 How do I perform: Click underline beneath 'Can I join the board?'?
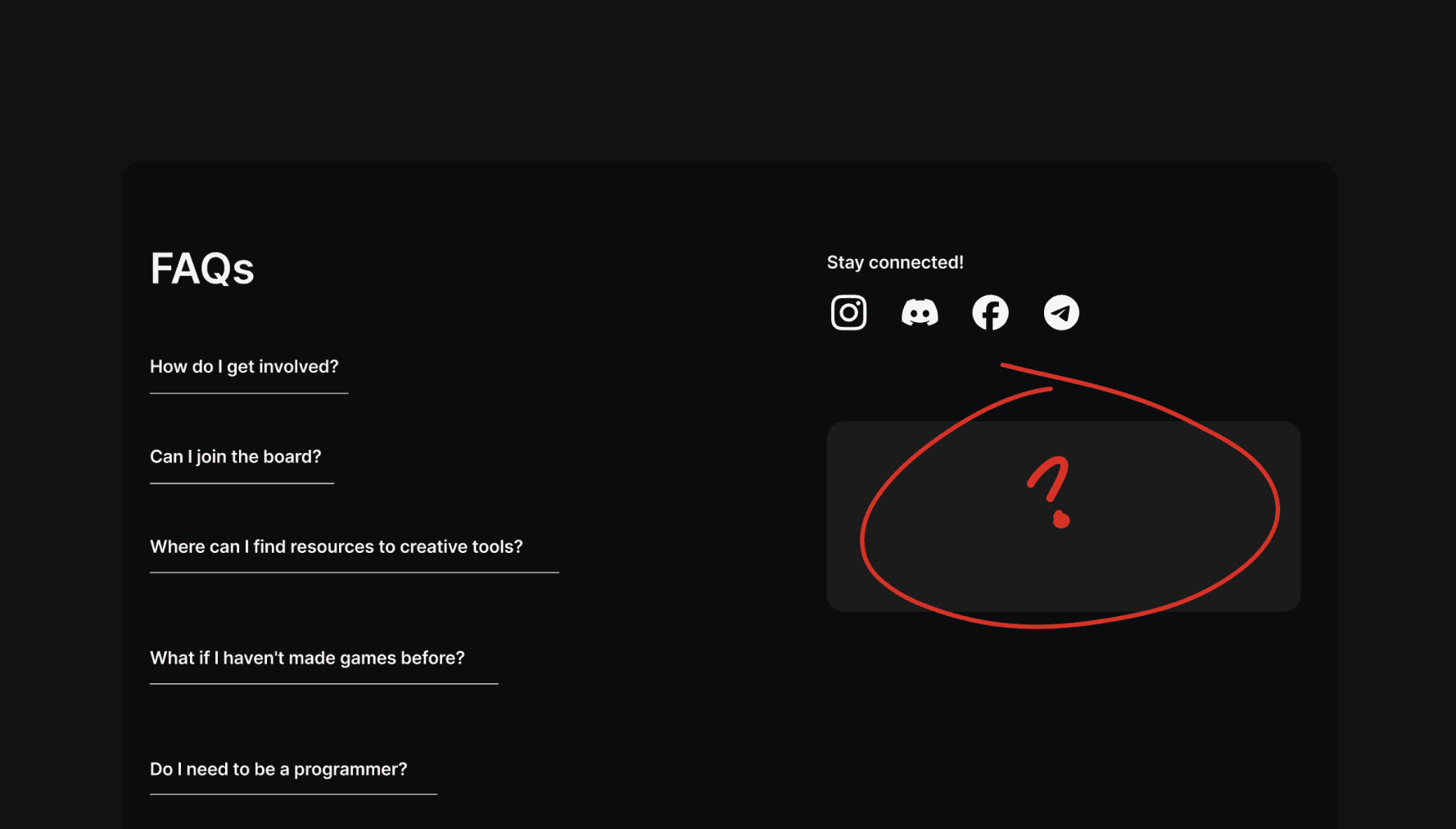pyautogui.click(x=242, y=483)
